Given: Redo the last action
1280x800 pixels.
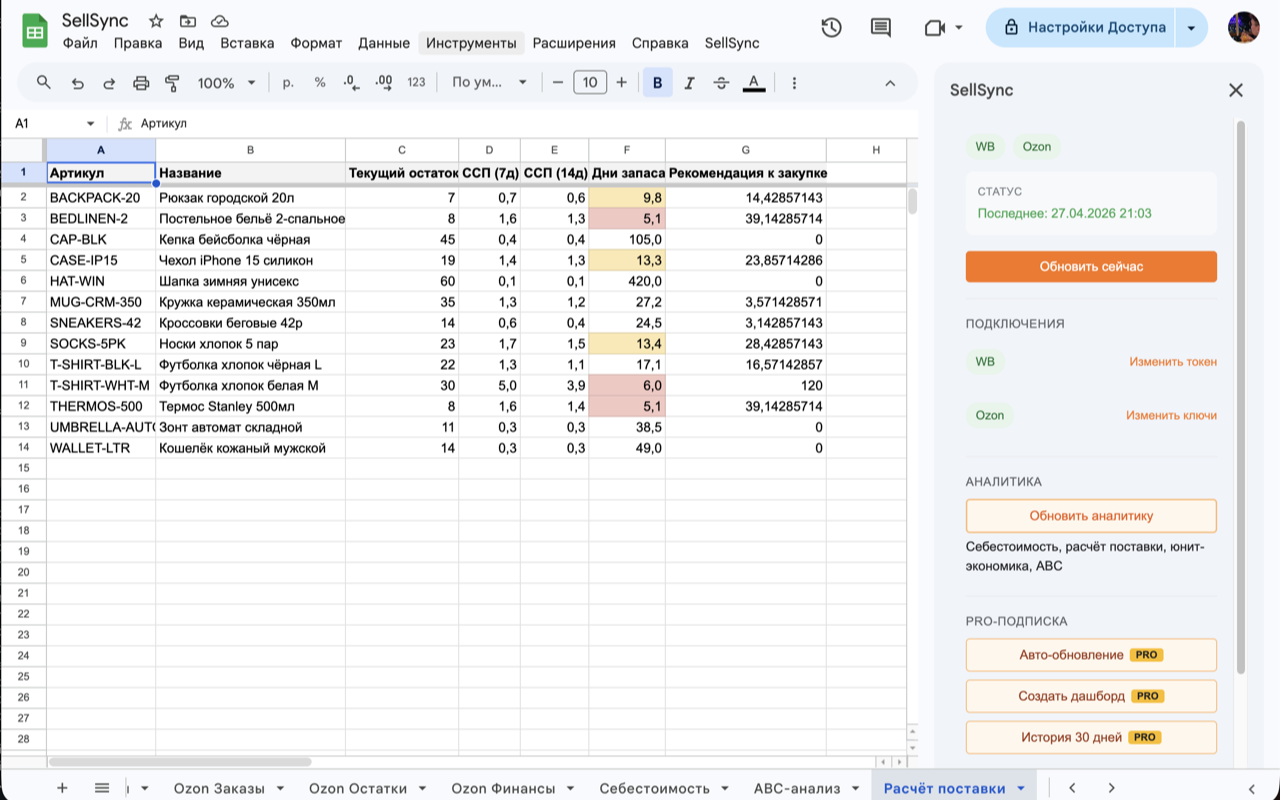Looking at the screenshot, I should [109, 83].
